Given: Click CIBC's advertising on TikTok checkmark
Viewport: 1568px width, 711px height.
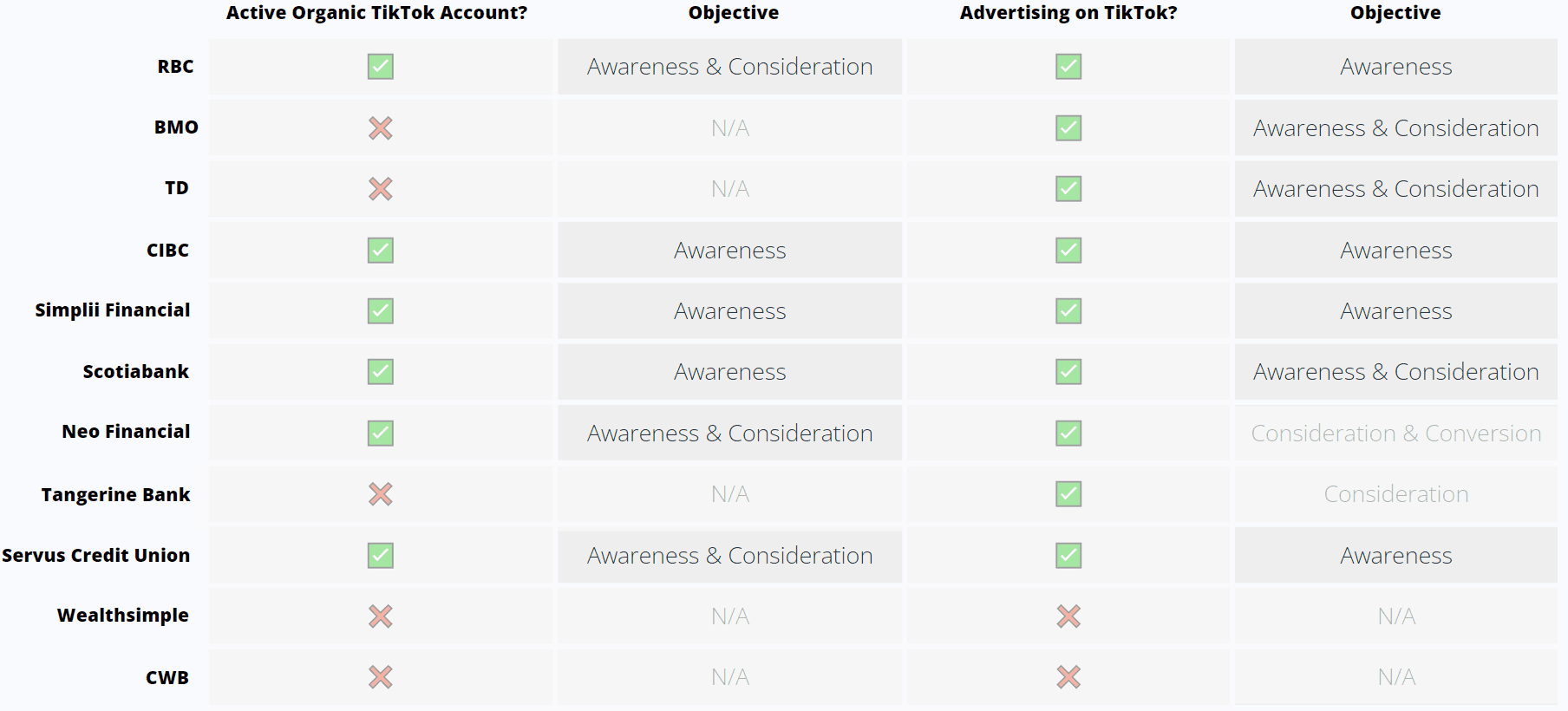Looking at the screenshot, I should (1068, 251).
